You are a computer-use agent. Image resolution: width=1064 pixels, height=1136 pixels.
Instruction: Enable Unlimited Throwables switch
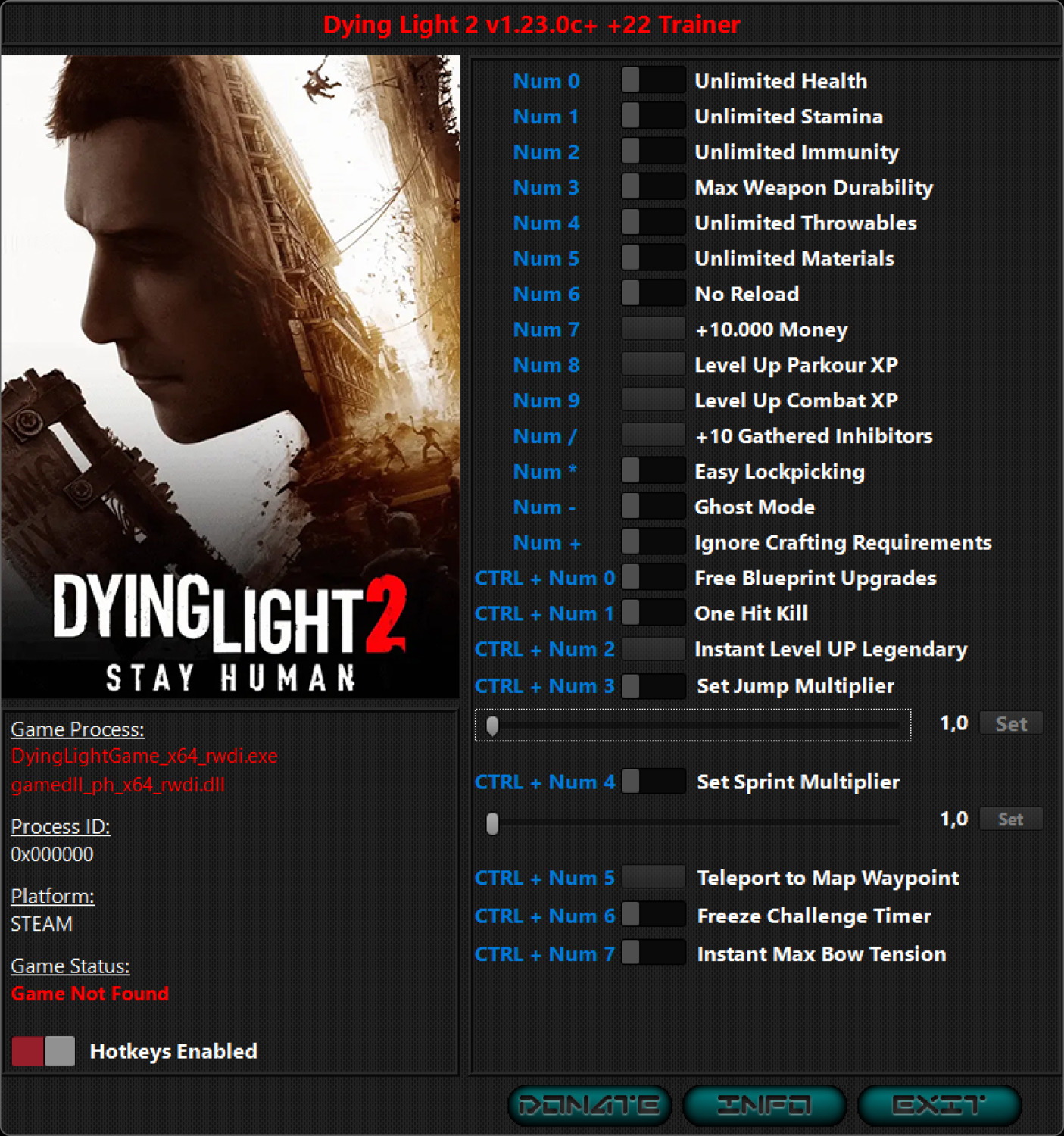[654, 223]
